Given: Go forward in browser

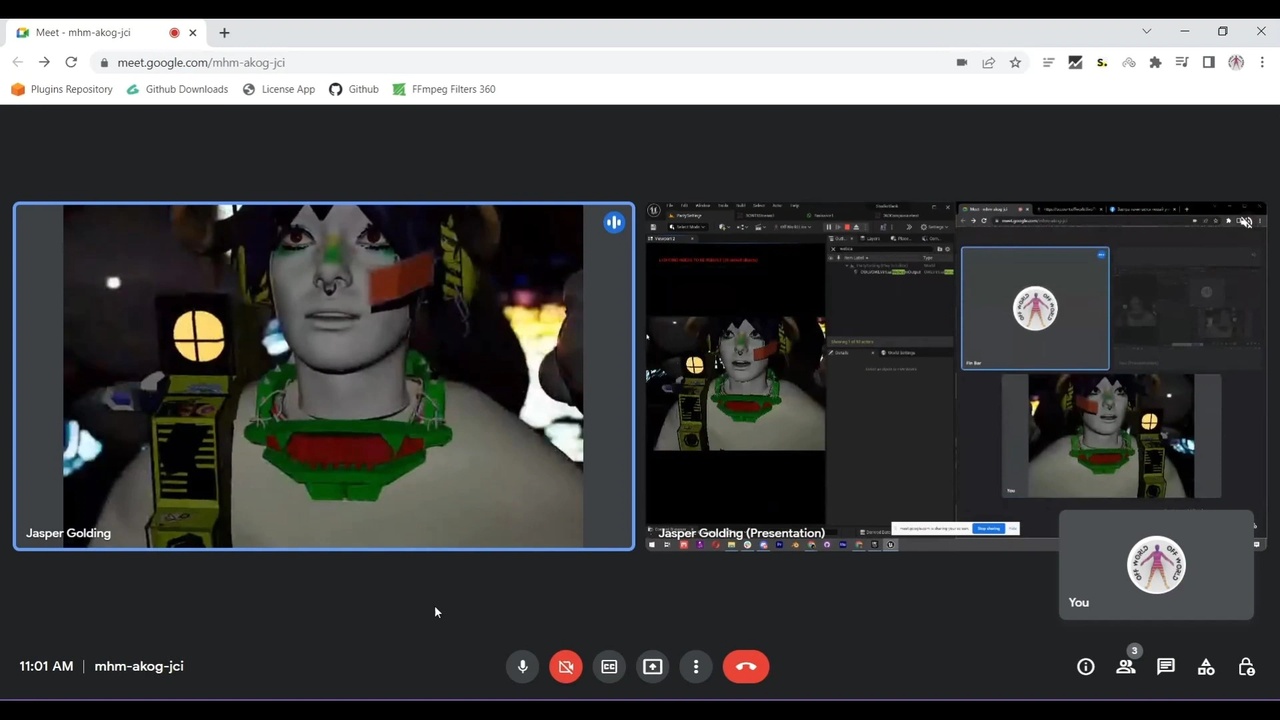Looking at the screenshot, I should pyautogui.click(x=44, y=62).
